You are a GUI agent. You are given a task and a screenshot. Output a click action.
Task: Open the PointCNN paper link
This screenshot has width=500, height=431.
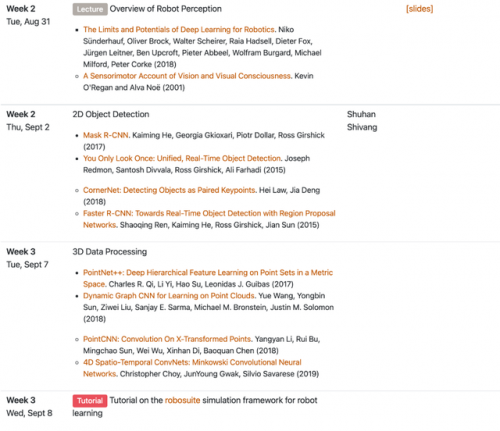pos(167,339)
